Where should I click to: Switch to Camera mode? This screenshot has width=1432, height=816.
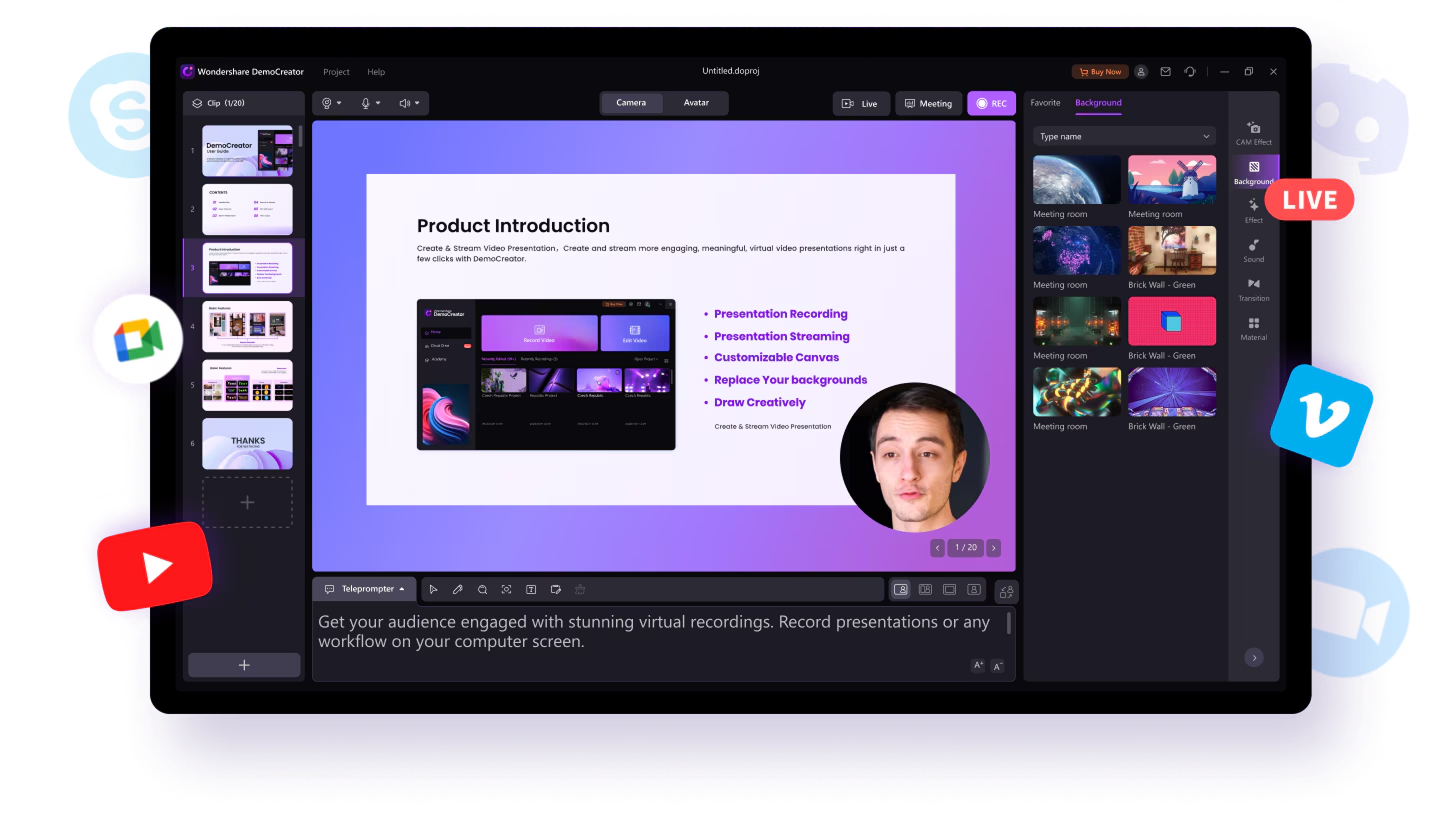pyautogui.click(x=631, y=103)
